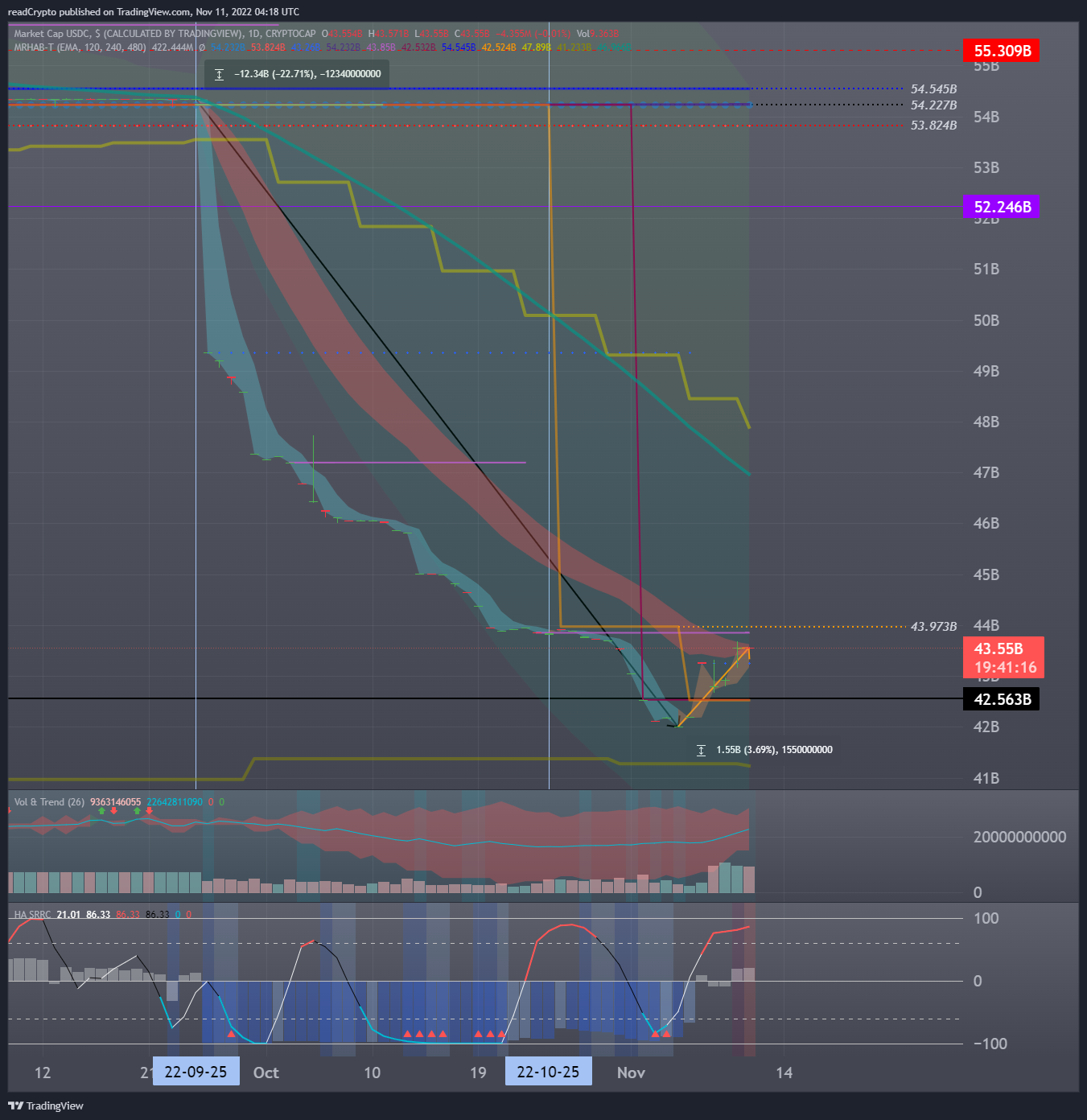
Task: Click the -100 level on the HA SRRC axis
Action: 990,1044
